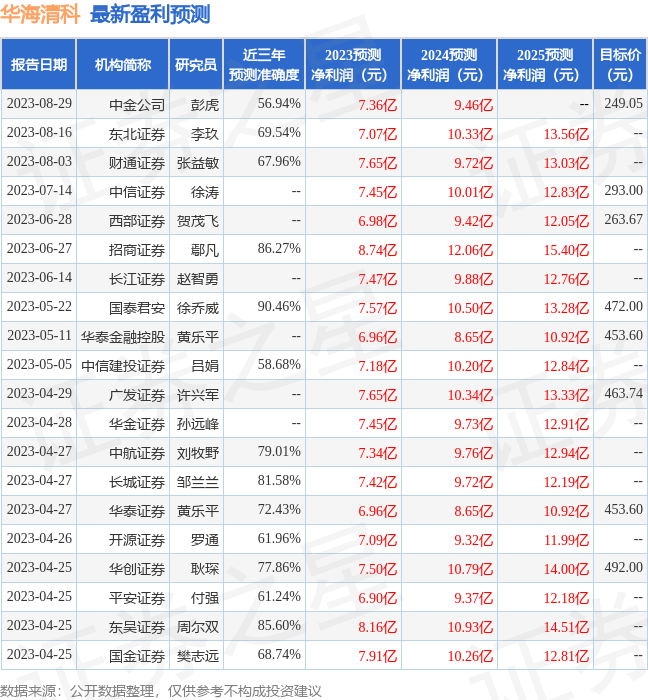
Task: Click the 数据来源 footnote text
Action: click(x=161, y=691)
